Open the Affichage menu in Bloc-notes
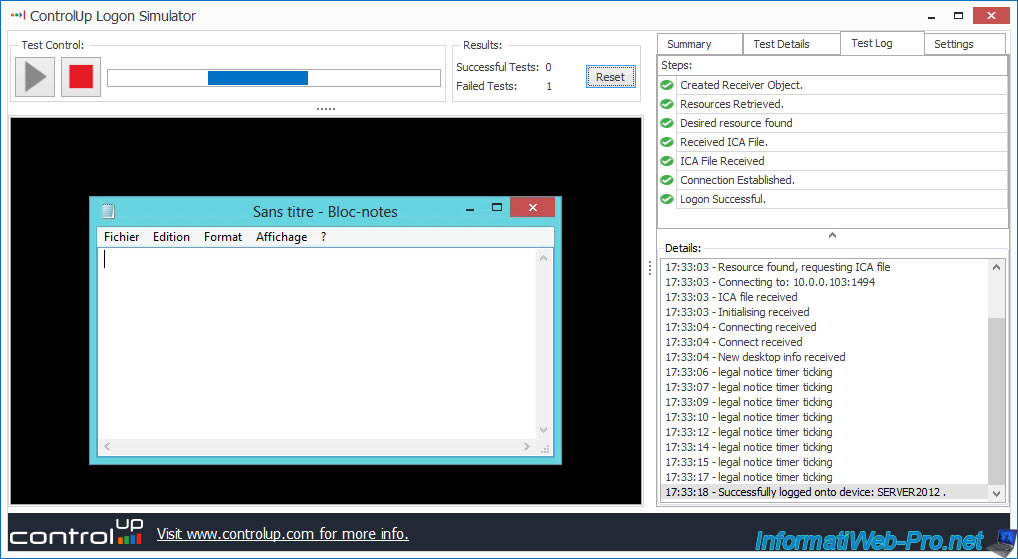Screen dimensions: 1018x559 pos(281,237)
